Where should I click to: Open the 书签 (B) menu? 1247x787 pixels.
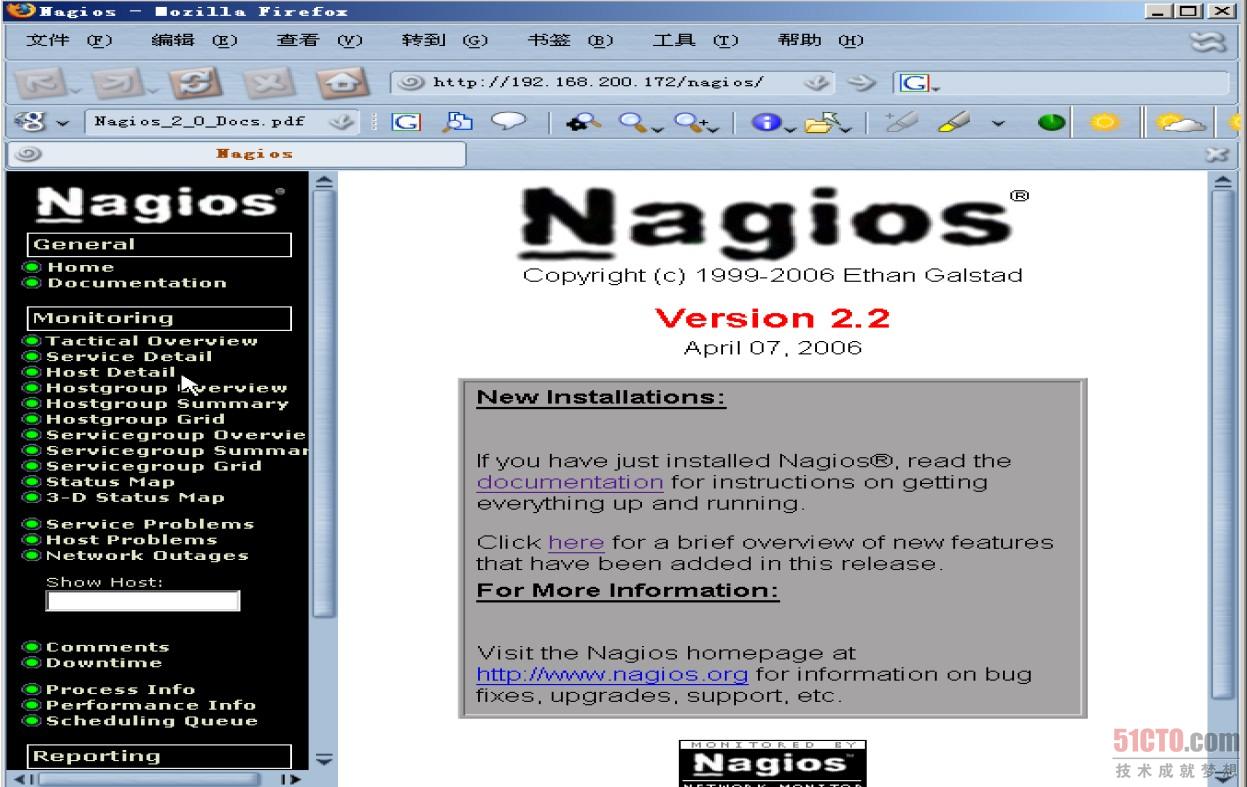[570, 41]
